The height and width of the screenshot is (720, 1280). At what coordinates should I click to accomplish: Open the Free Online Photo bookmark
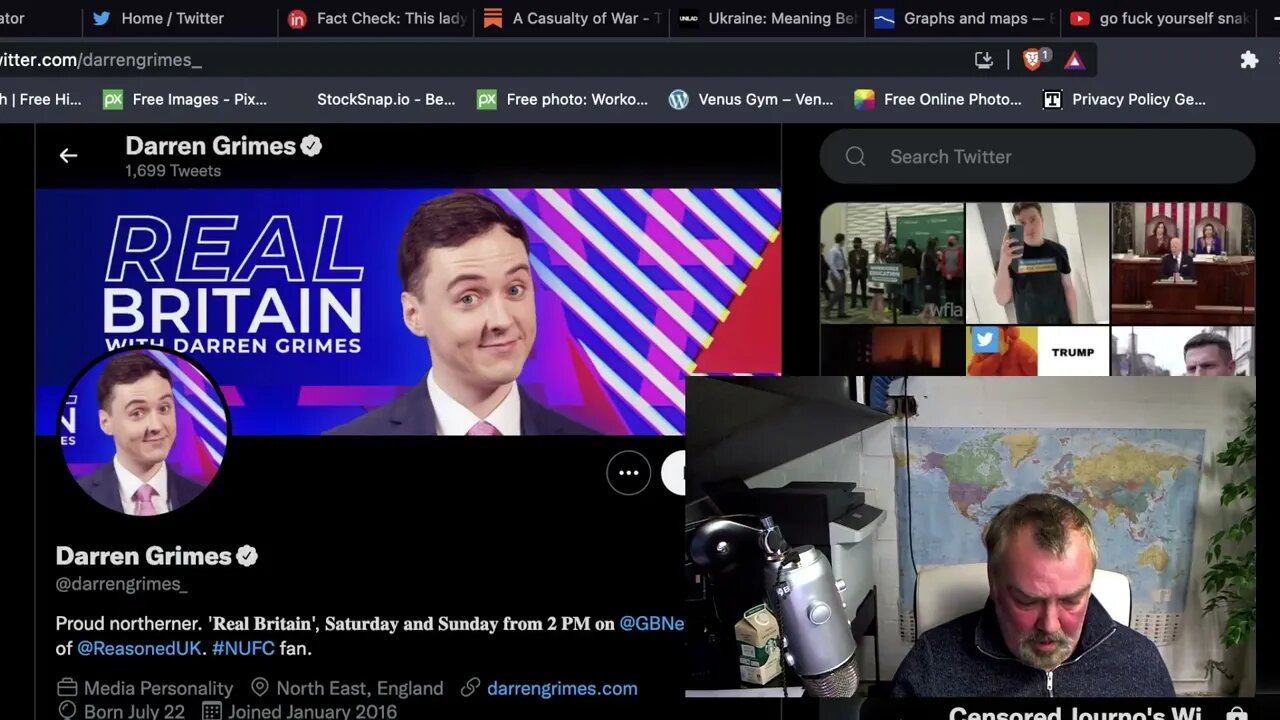point(938,99)
